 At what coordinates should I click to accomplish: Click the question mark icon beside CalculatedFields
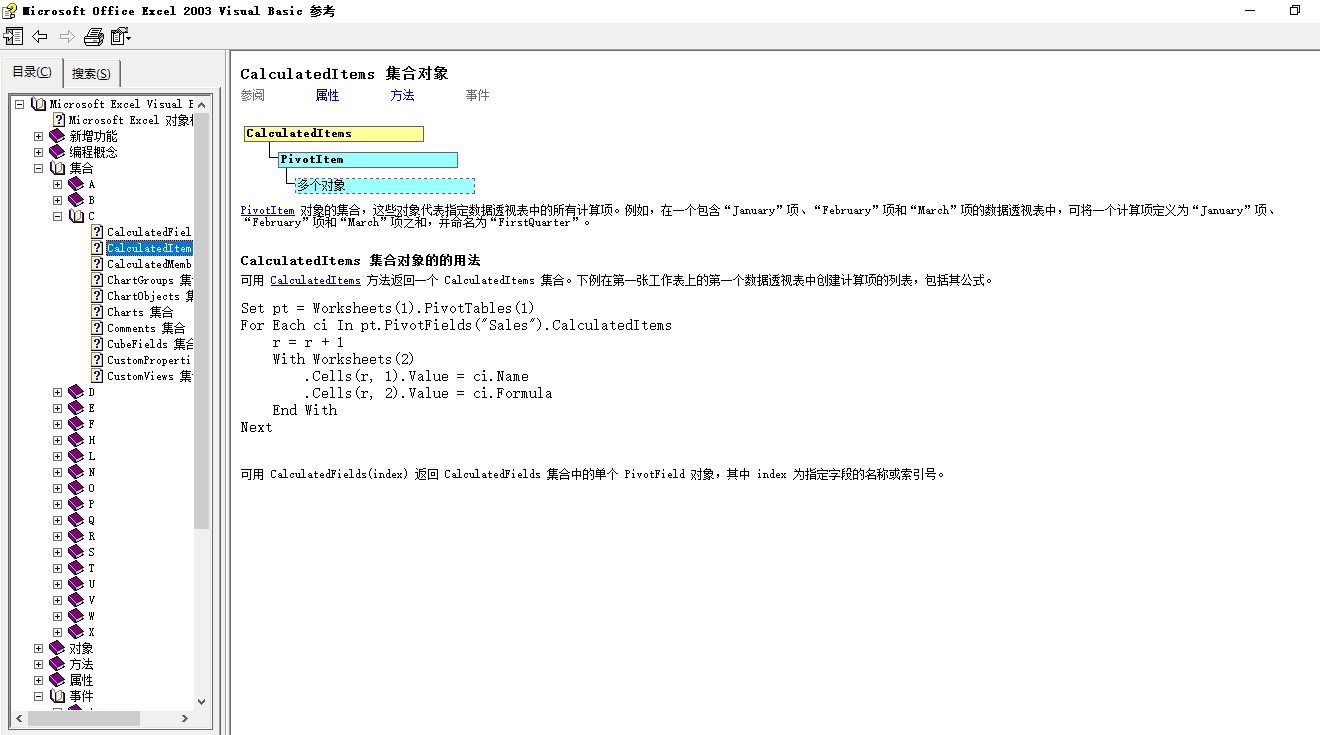click(97, 232)
